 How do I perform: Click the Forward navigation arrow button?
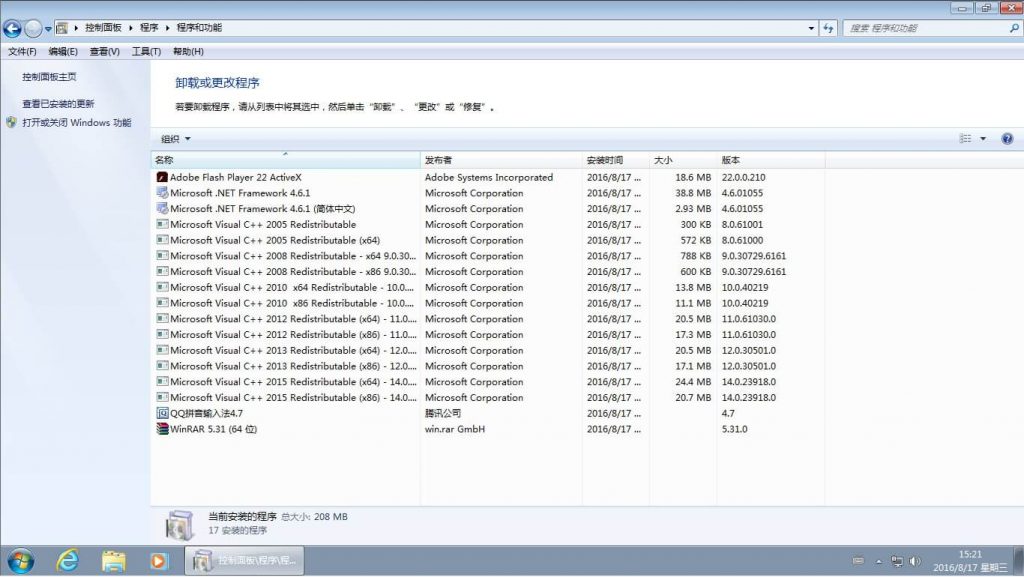33,28
